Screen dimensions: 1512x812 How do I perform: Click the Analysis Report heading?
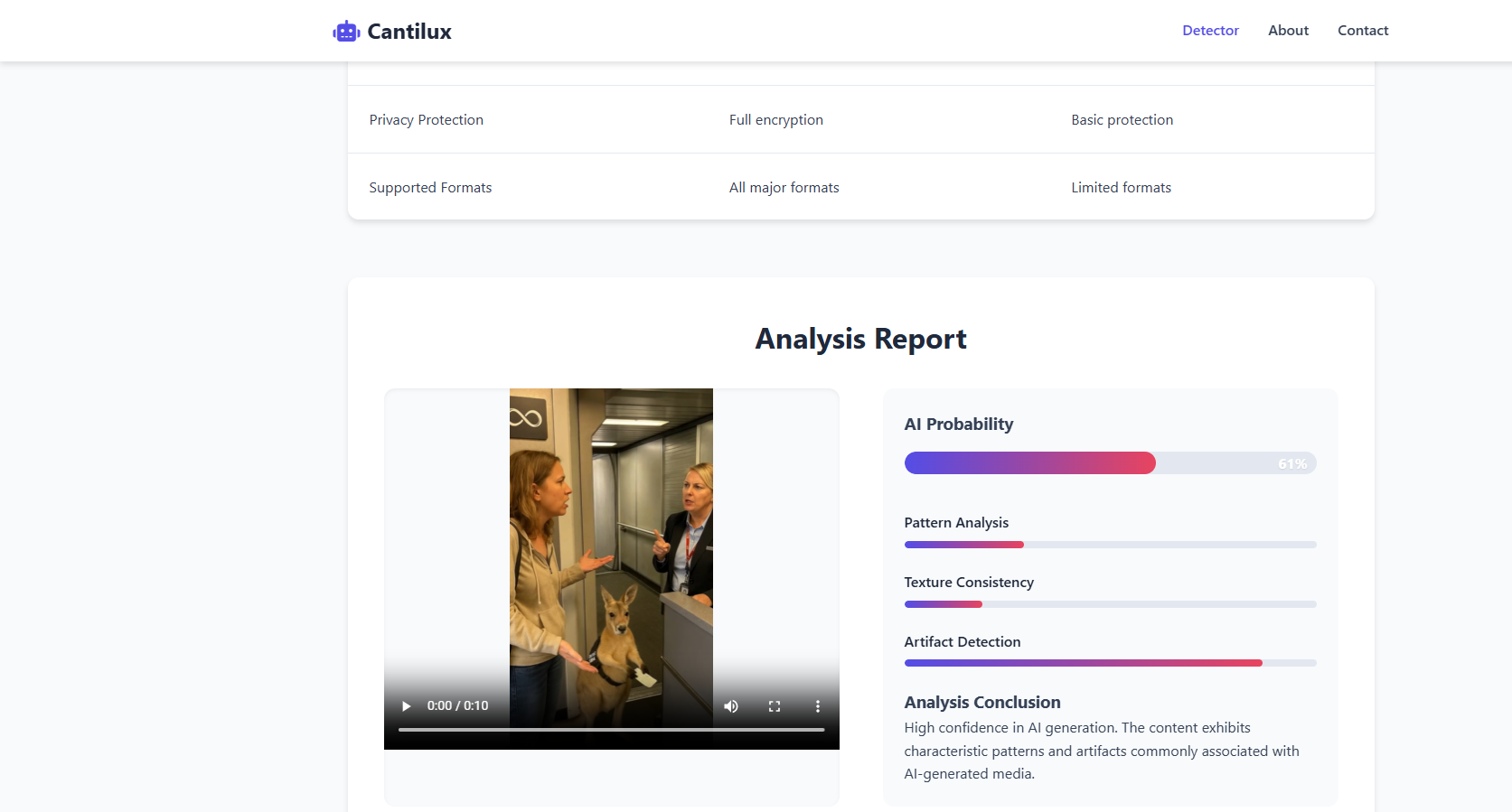pyautogui.click(x=860, y=339)
